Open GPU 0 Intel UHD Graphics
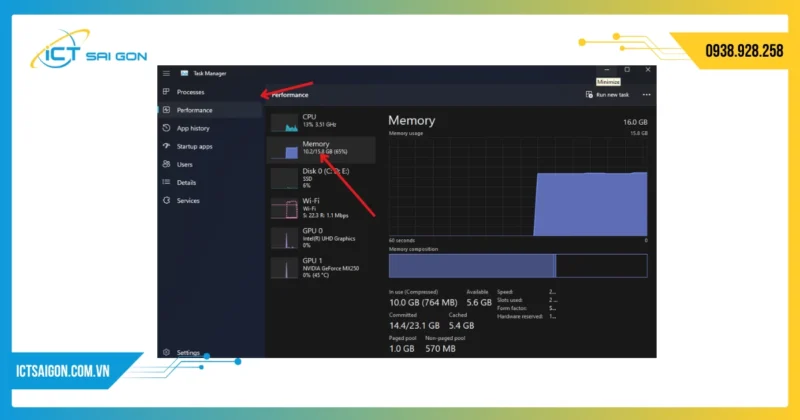The image size is (800, 420). point(322,237)
